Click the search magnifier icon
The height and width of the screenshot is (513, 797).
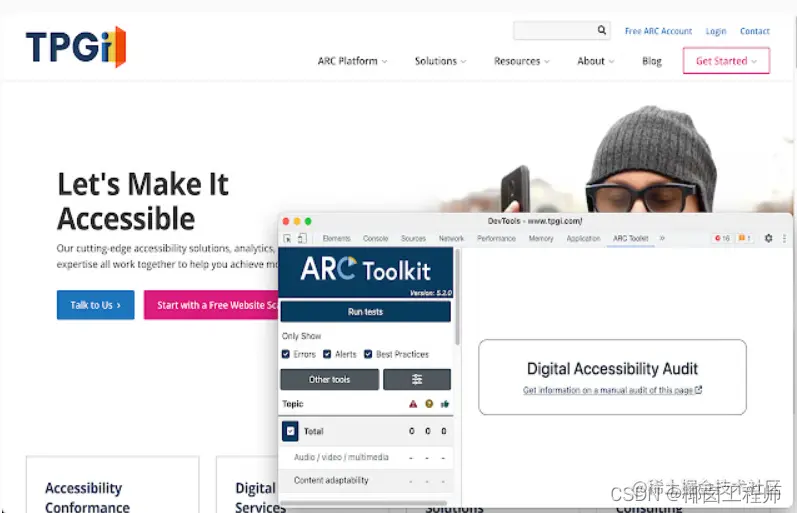click(x=601, y=30)
